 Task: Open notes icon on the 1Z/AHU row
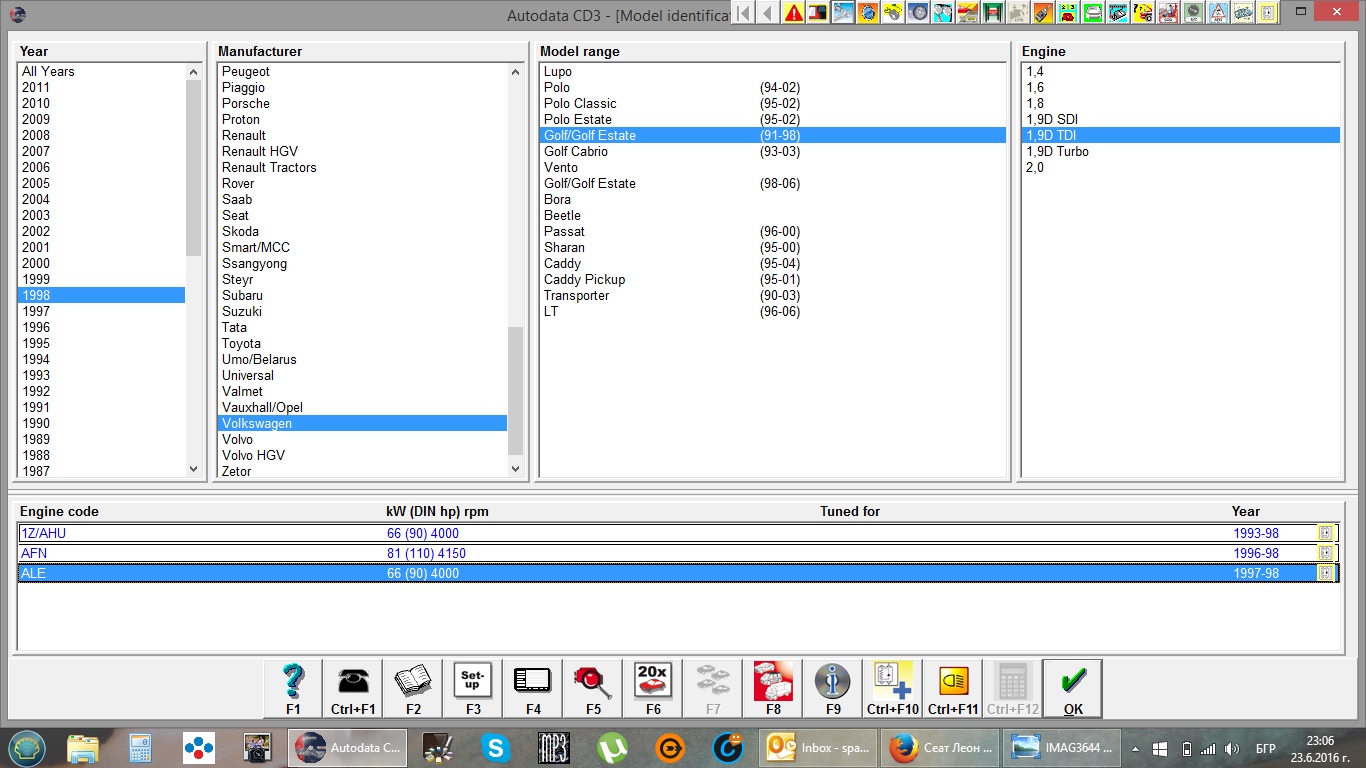click(x=1325, y=533)
